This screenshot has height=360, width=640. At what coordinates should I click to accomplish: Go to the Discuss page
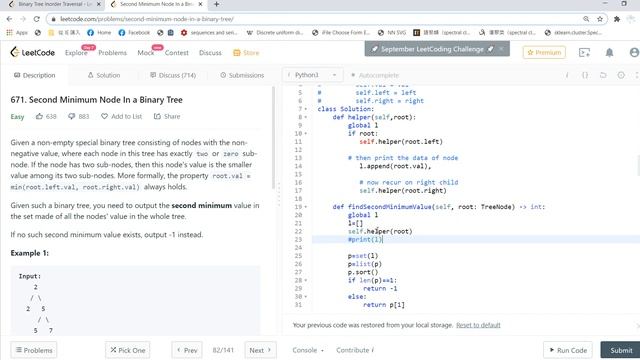click(210, 53)
